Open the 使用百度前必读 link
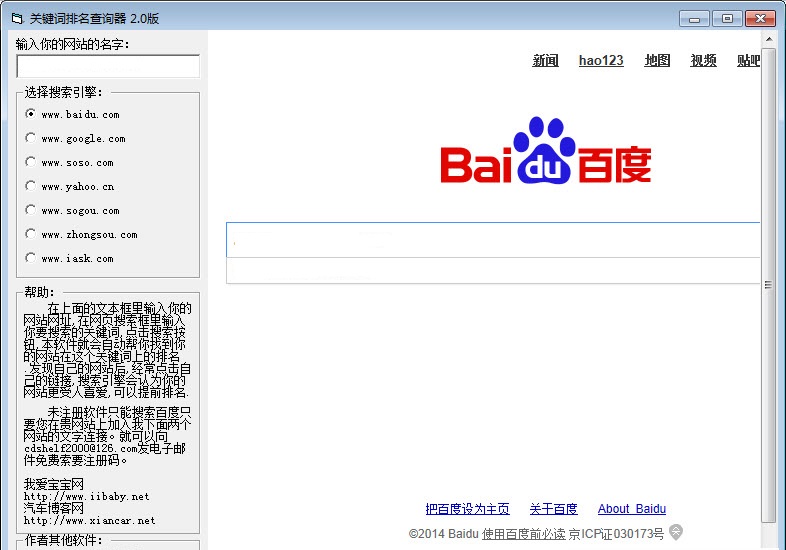 coord(523,534)
